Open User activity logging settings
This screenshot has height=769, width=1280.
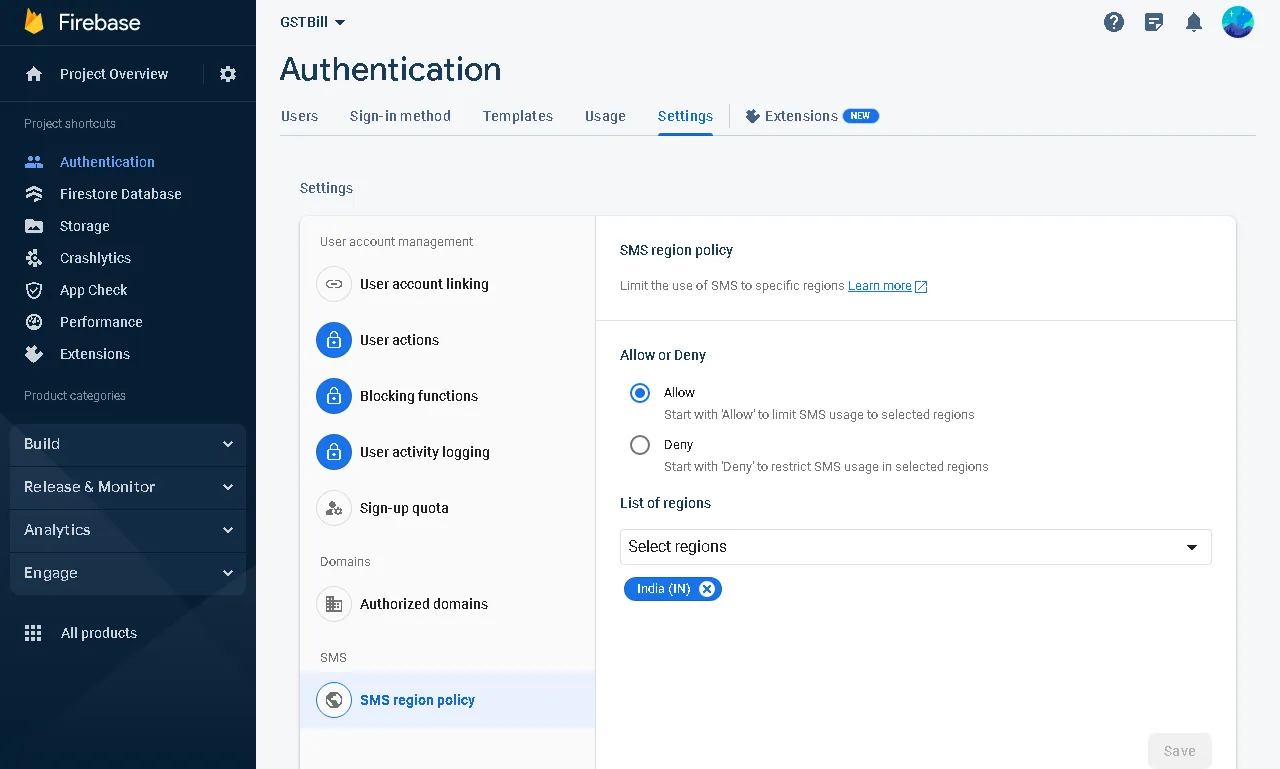448,452
